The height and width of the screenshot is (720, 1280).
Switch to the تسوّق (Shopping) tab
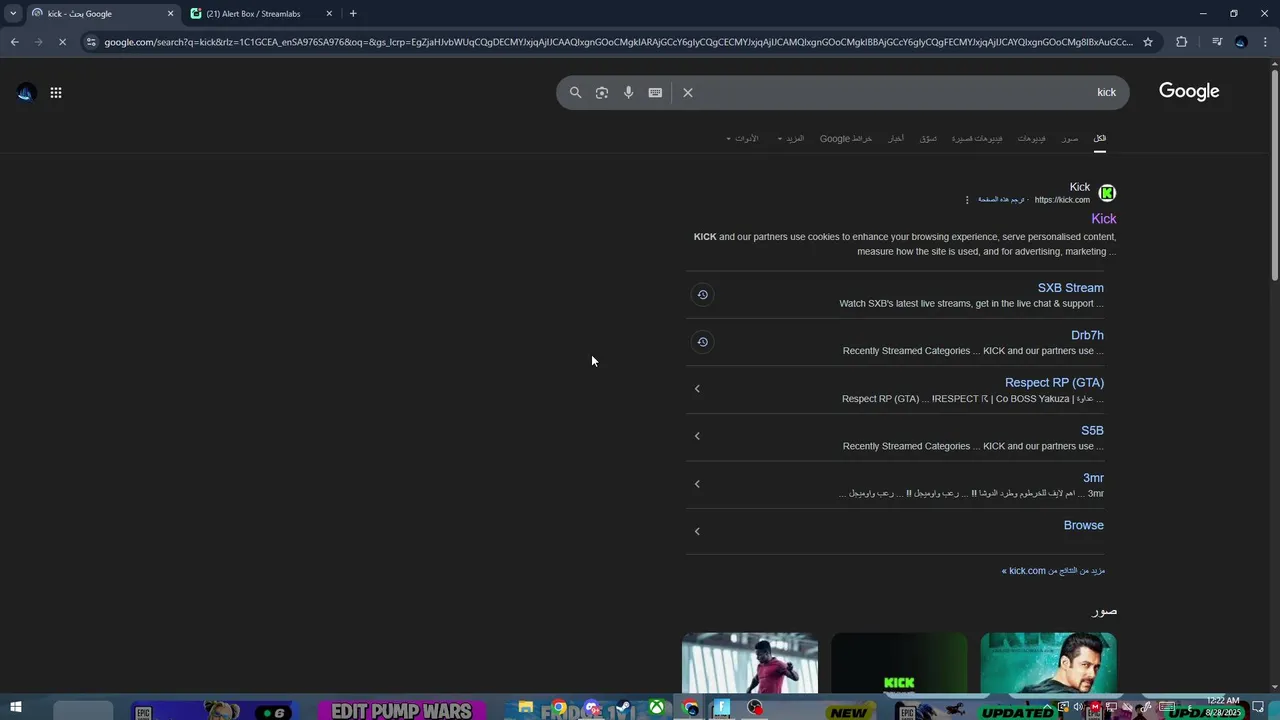pyautogui.click(x=928, y=138)
